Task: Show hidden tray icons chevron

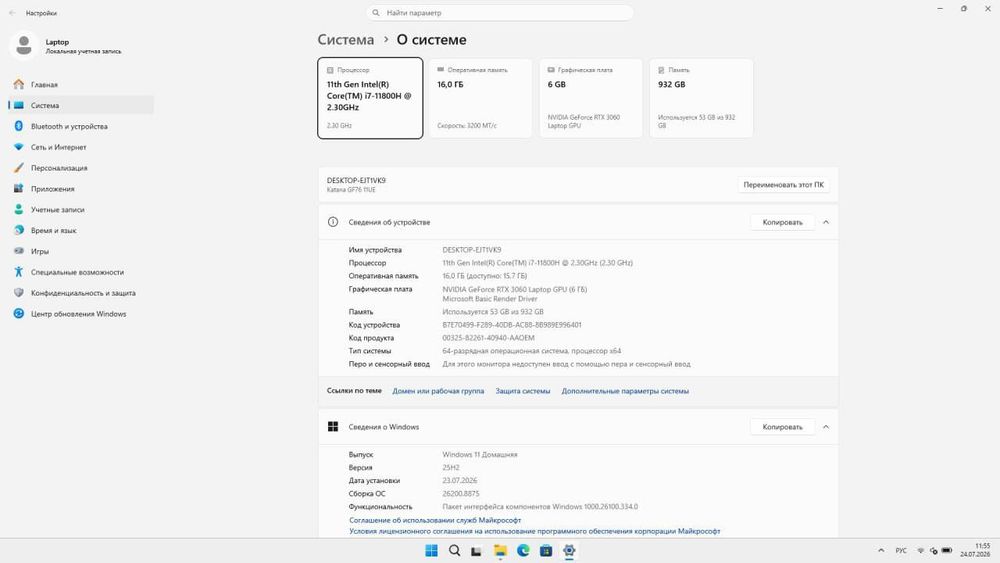Action: pyautogui.click(x=881, y=550)
